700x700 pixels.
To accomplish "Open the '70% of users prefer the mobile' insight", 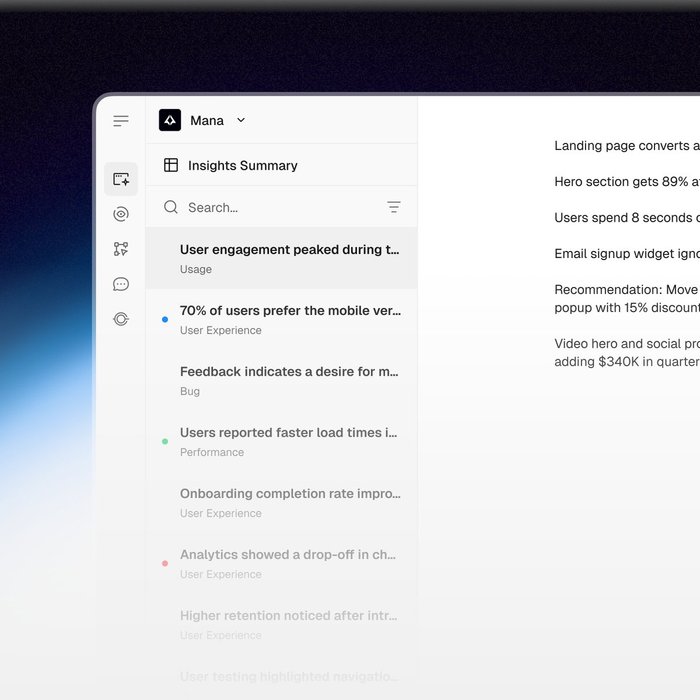I will (x=289, y=319).
